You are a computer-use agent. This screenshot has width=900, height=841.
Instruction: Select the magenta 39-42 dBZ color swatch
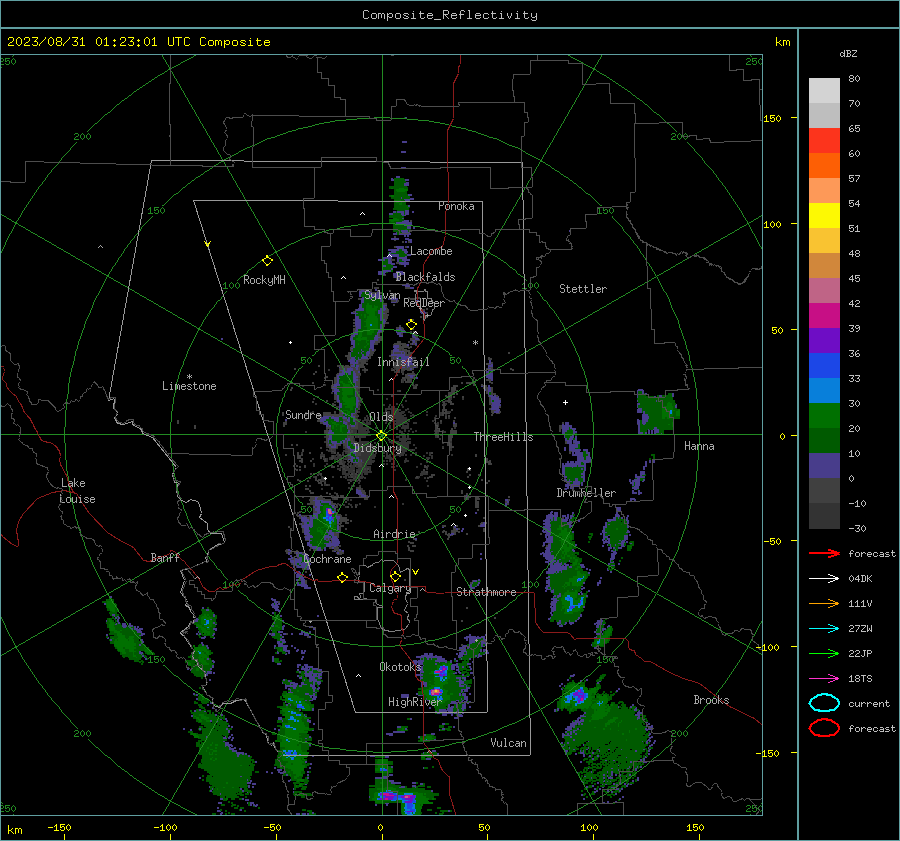coord(824,316)
